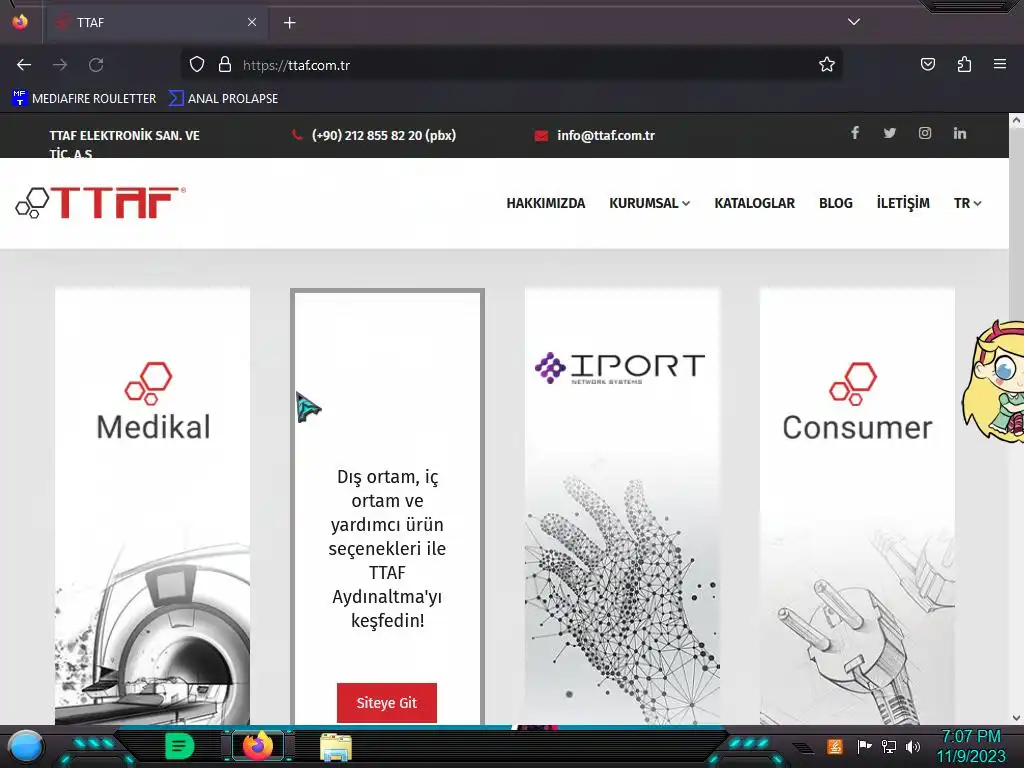
Task: Reload the page with the refresh icon
Action: 96,65
